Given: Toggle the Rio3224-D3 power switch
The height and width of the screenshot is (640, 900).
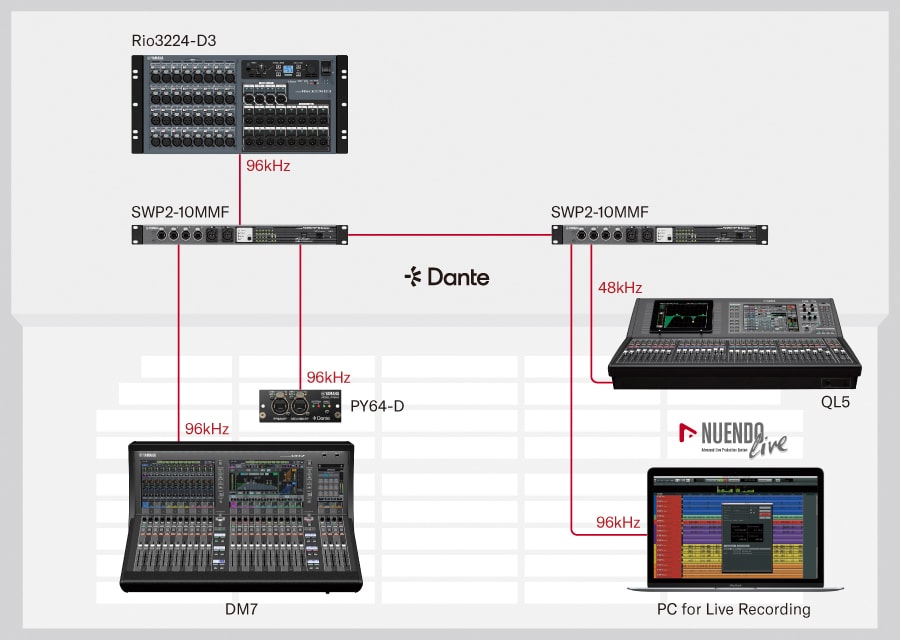Looking at the screenshot, I should [x=325, y=70].
